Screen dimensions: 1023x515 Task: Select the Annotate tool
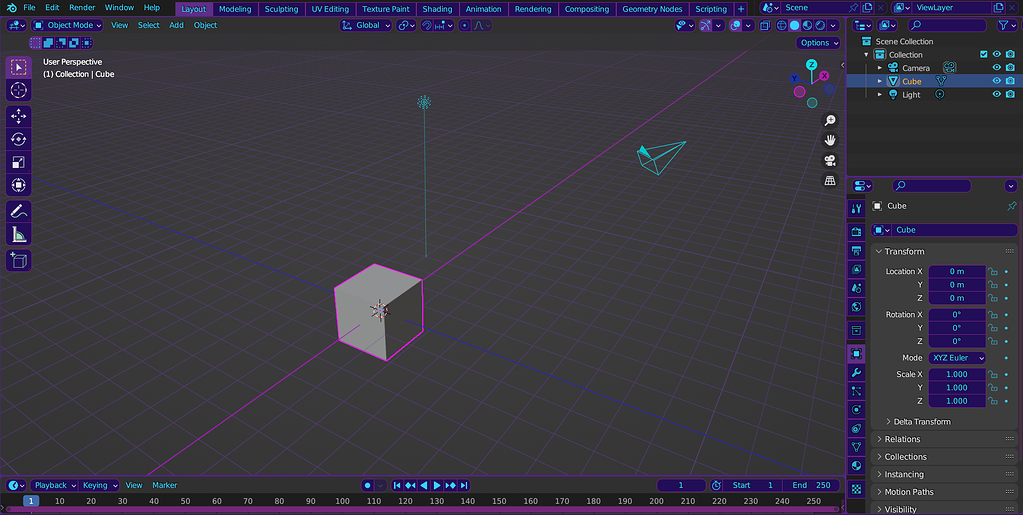18,211
